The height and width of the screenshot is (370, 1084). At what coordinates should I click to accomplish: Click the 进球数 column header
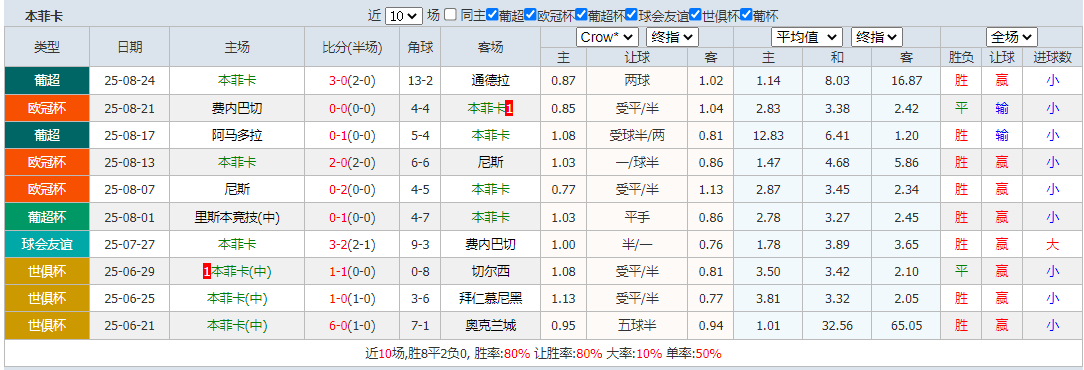click(x=1052, y=58)
